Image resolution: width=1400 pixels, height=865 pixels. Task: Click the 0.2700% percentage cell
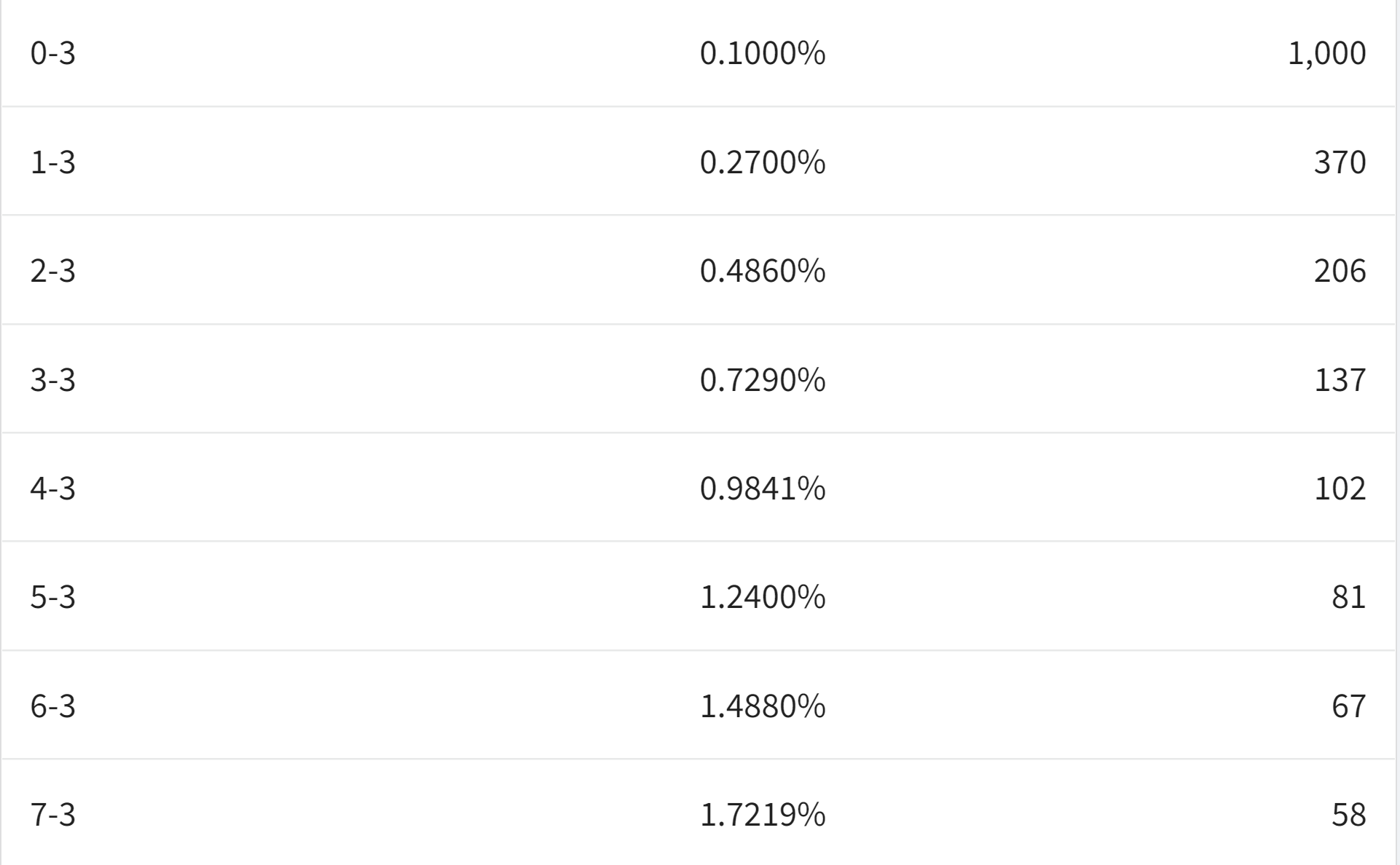[x=763, y=162]
